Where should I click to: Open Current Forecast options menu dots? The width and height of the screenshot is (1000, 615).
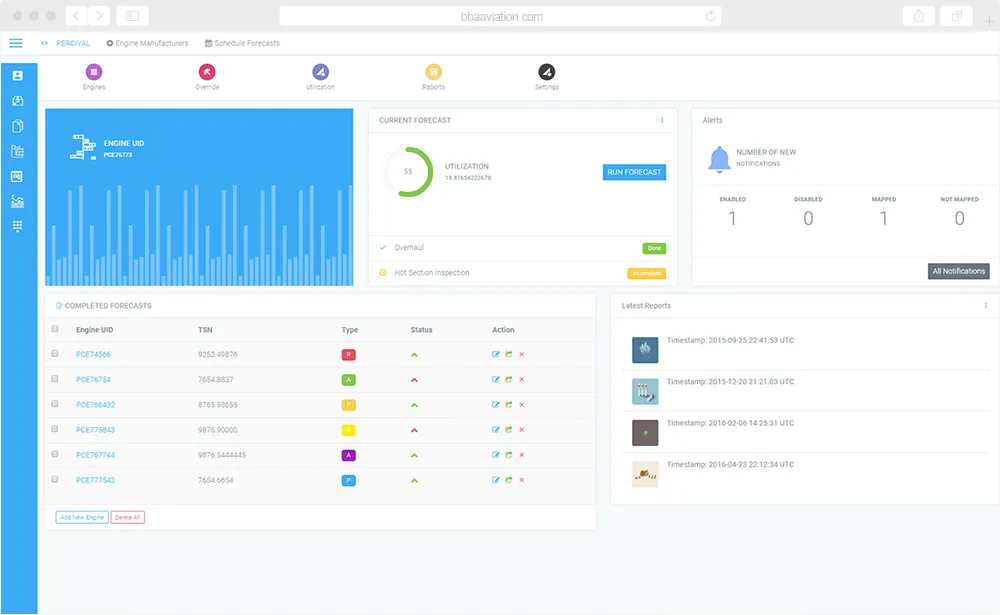tap(662, 120)
